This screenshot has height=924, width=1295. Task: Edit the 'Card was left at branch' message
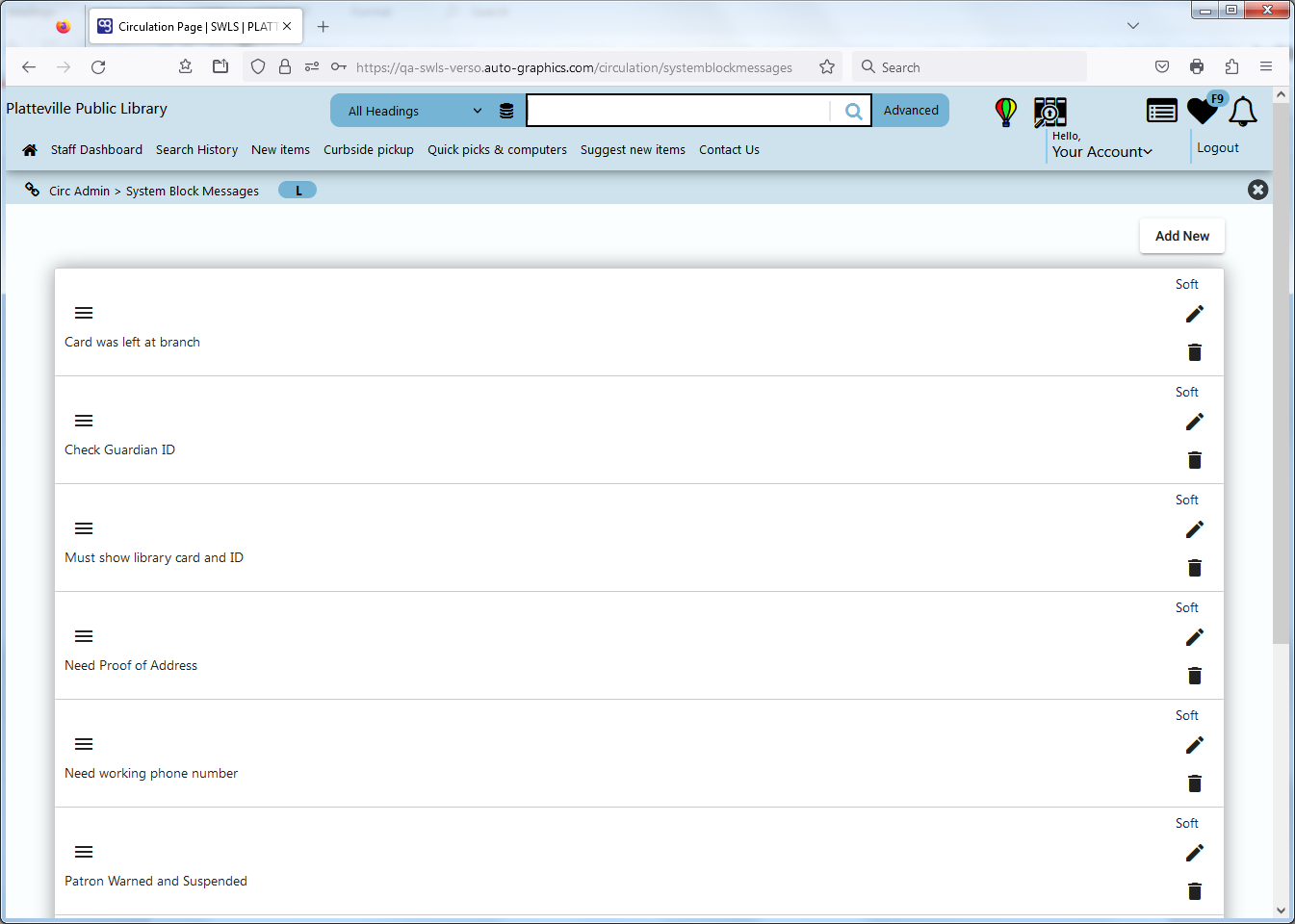tap(1195, 314)
